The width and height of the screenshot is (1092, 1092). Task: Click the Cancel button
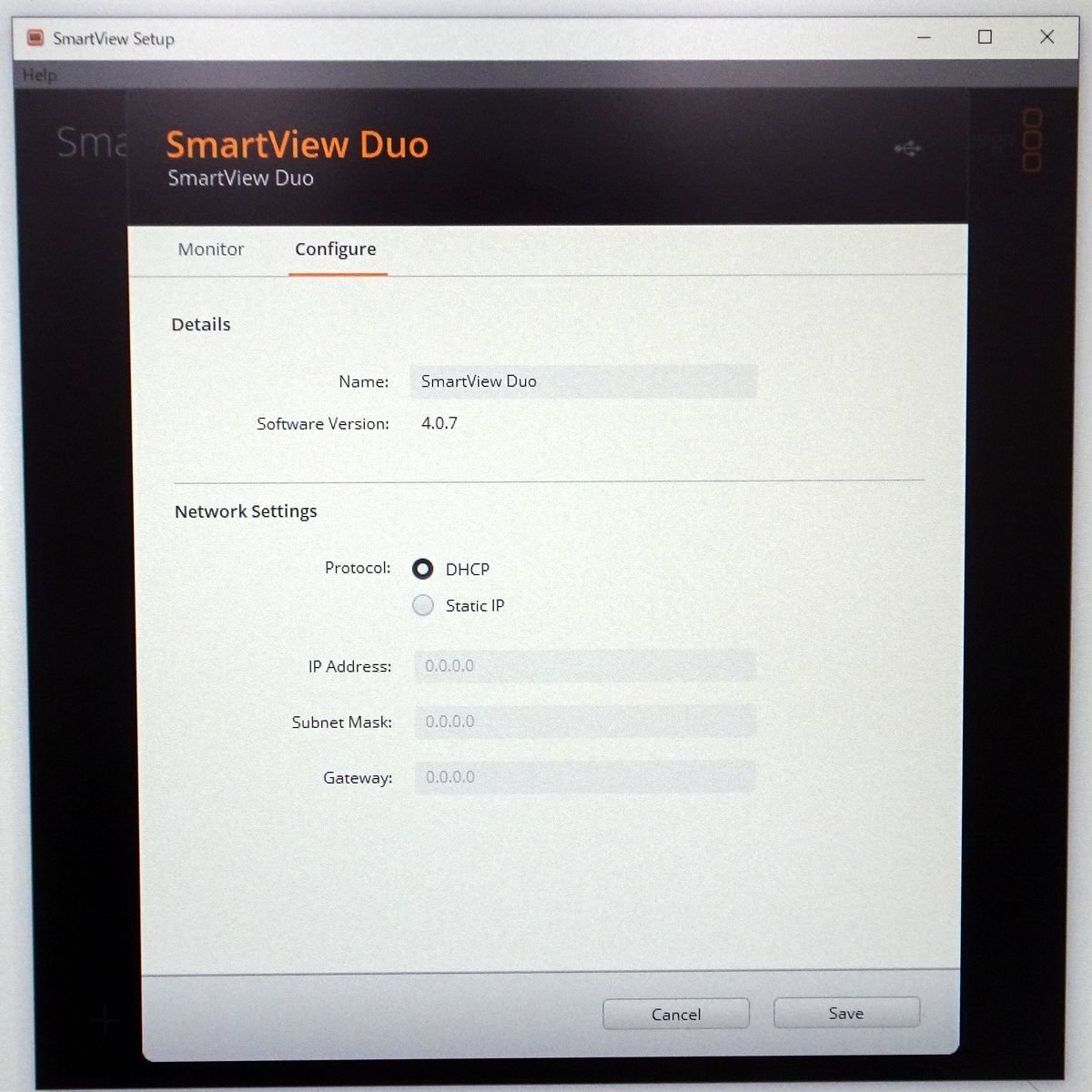676,1014
